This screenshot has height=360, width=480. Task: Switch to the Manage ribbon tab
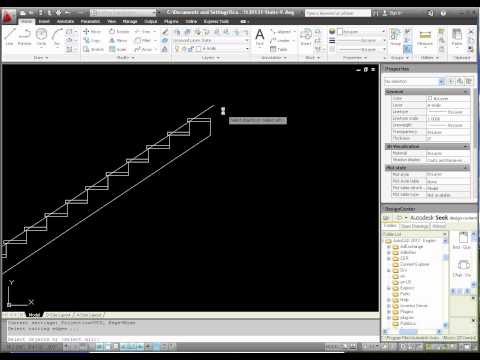[130, 21]
